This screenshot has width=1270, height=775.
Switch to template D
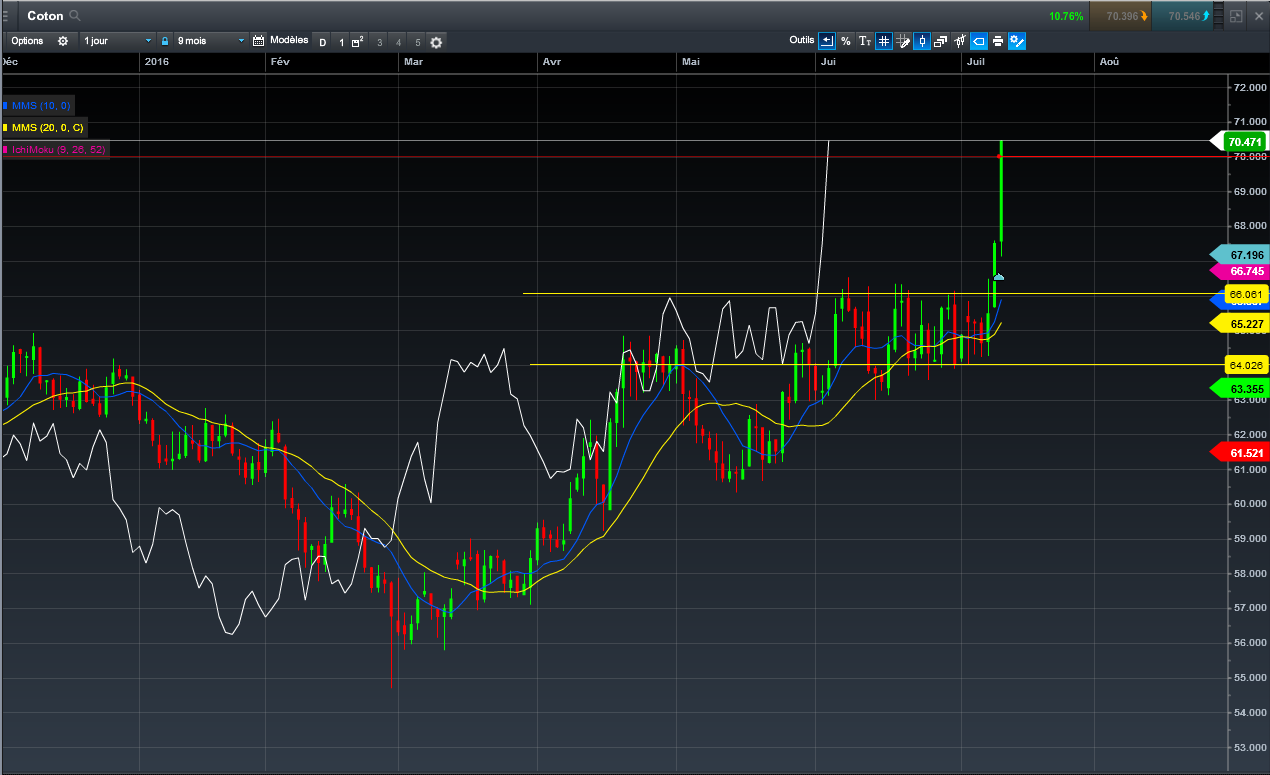(322, 42)
